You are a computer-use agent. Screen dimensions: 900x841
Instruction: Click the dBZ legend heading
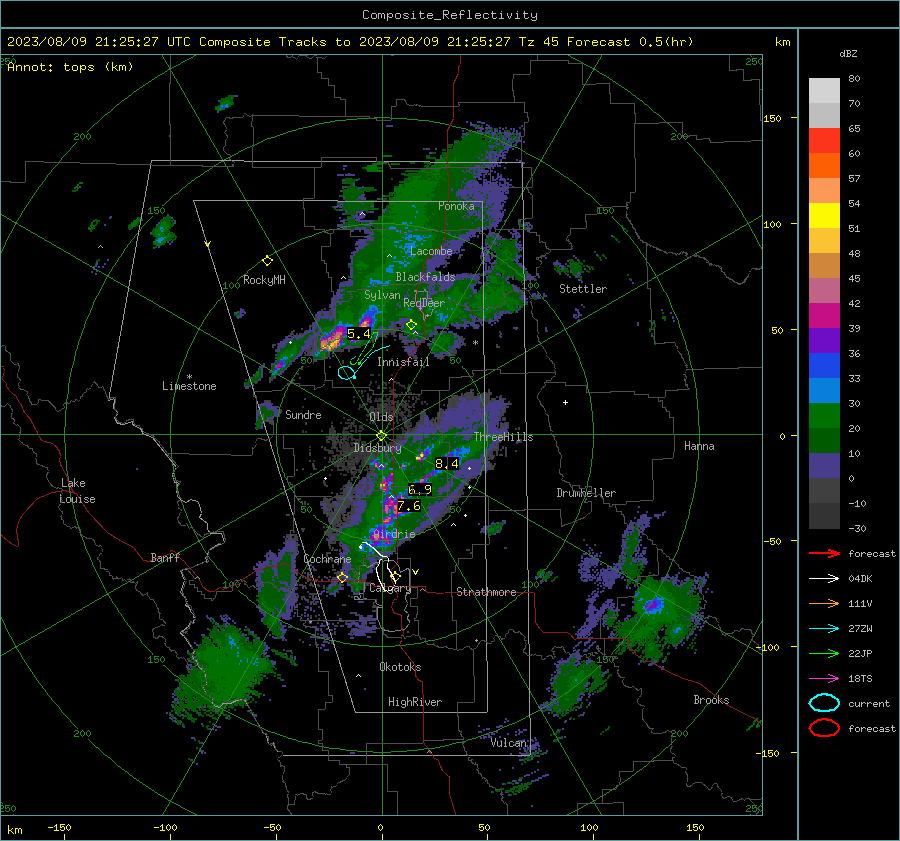[x=848, y=54]
